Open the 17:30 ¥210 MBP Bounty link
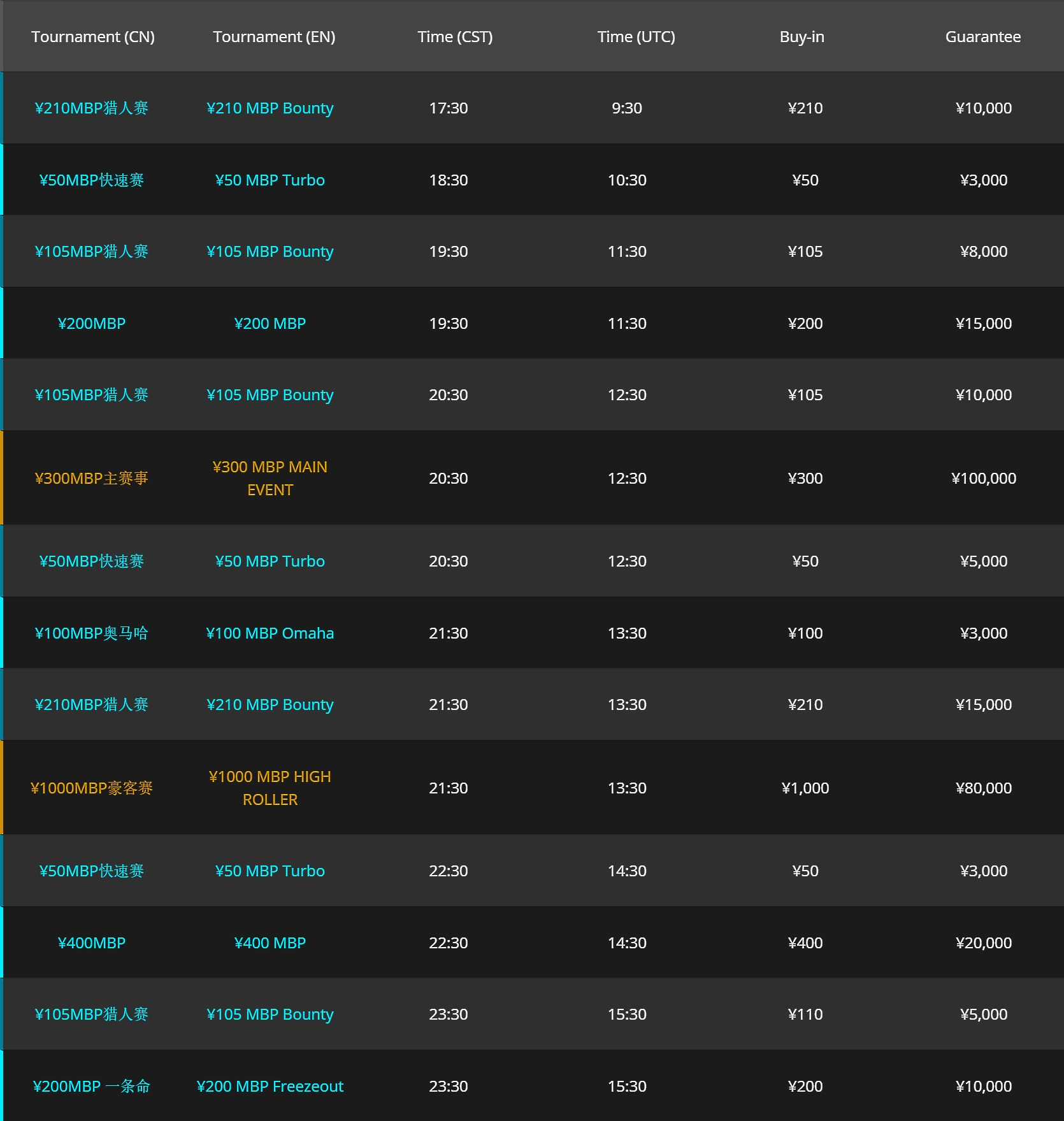 (270, 108)
